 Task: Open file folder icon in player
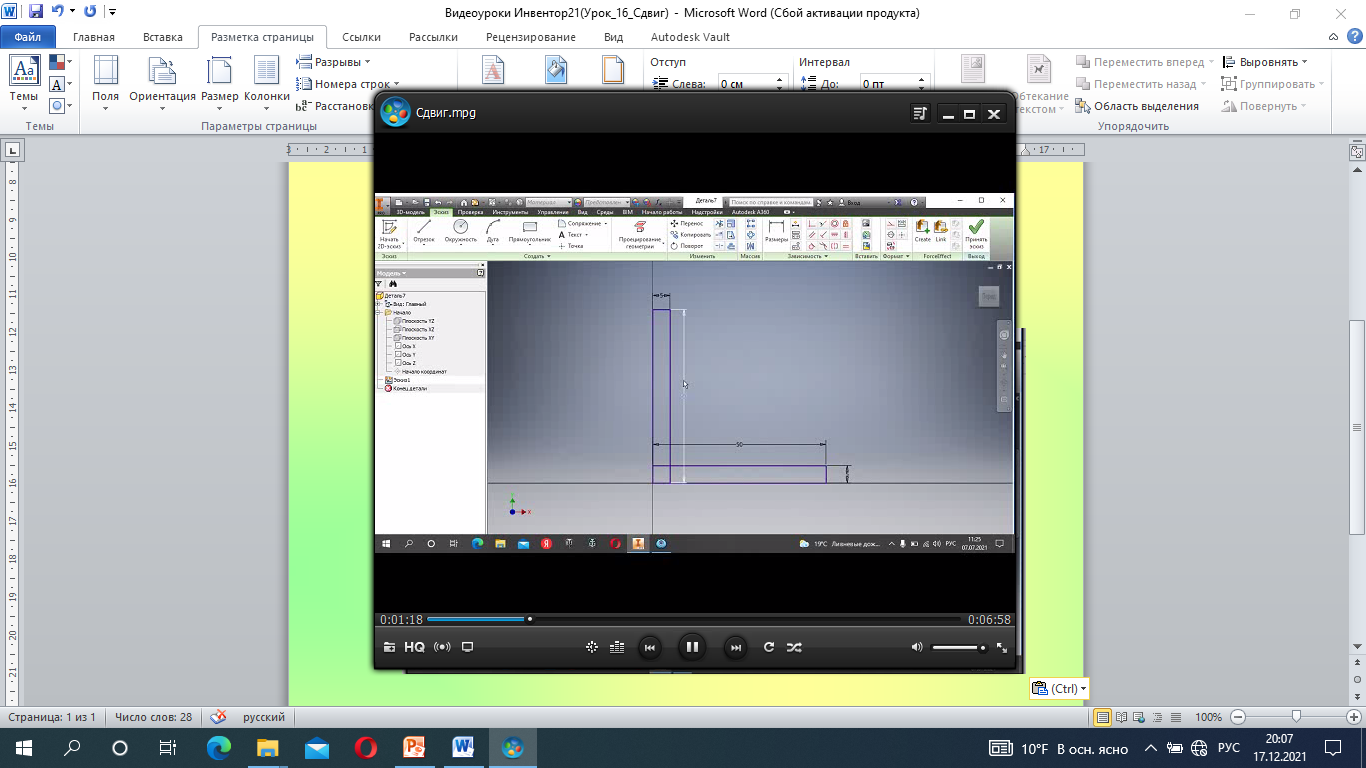coord(390,647)
